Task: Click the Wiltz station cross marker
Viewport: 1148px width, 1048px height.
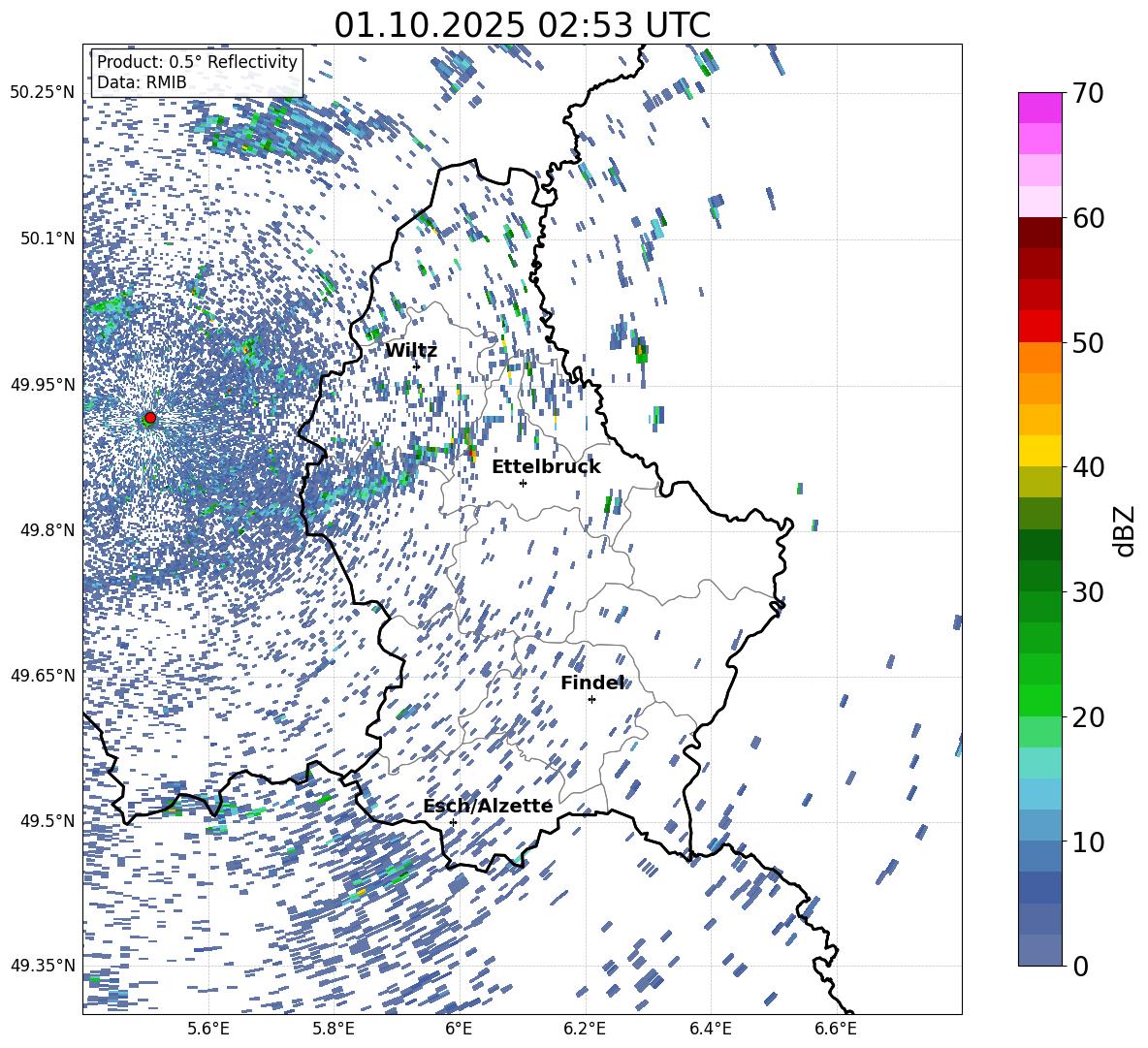Action: 416,366
